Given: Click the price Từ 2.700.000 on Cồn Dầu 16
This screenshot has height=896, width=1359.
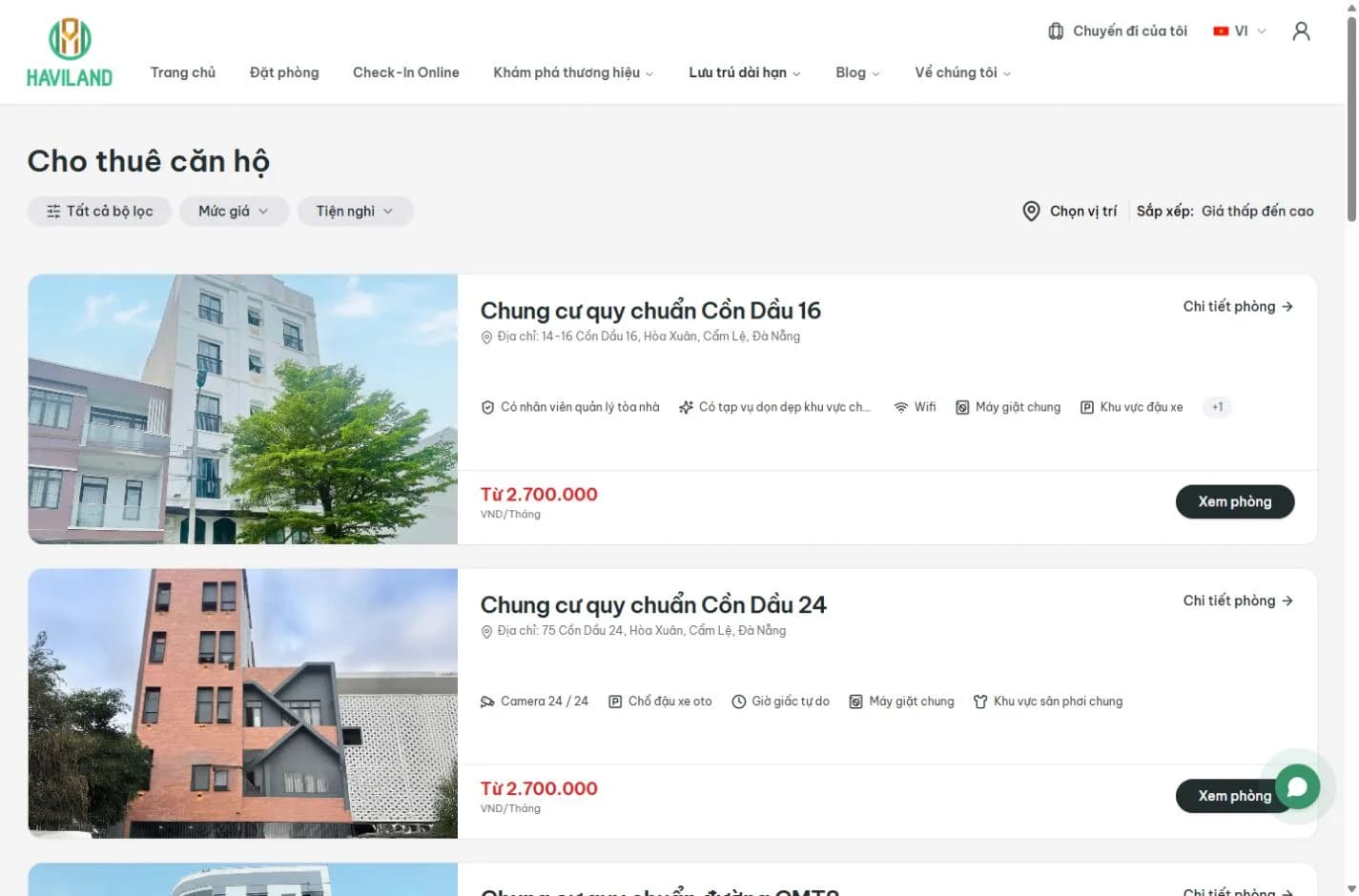Looking at the screenshot, I should pyautogui.click(x=539, y=495).
